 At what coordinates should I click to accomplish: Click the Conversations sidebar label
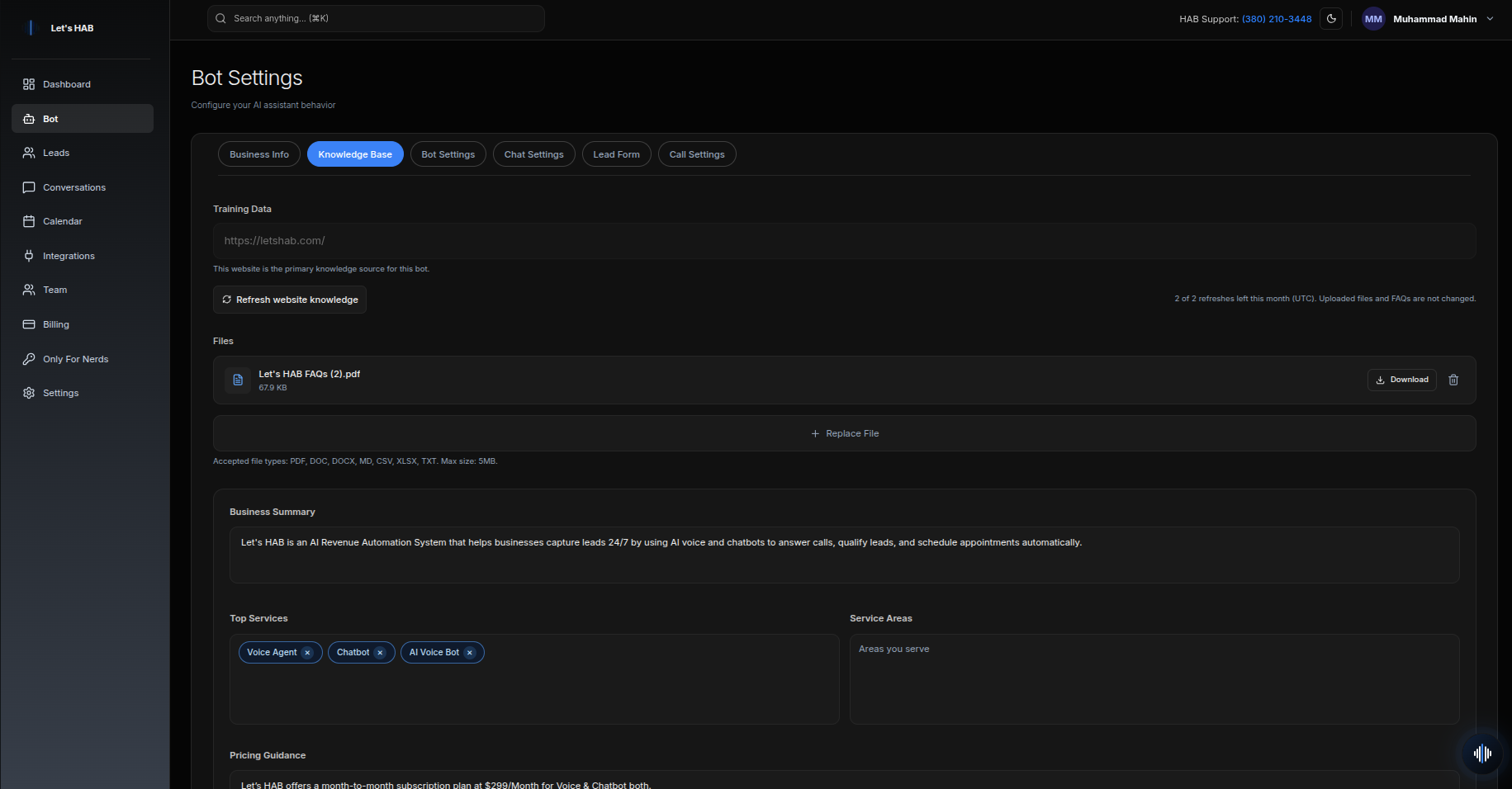click(x=74, y=187)
